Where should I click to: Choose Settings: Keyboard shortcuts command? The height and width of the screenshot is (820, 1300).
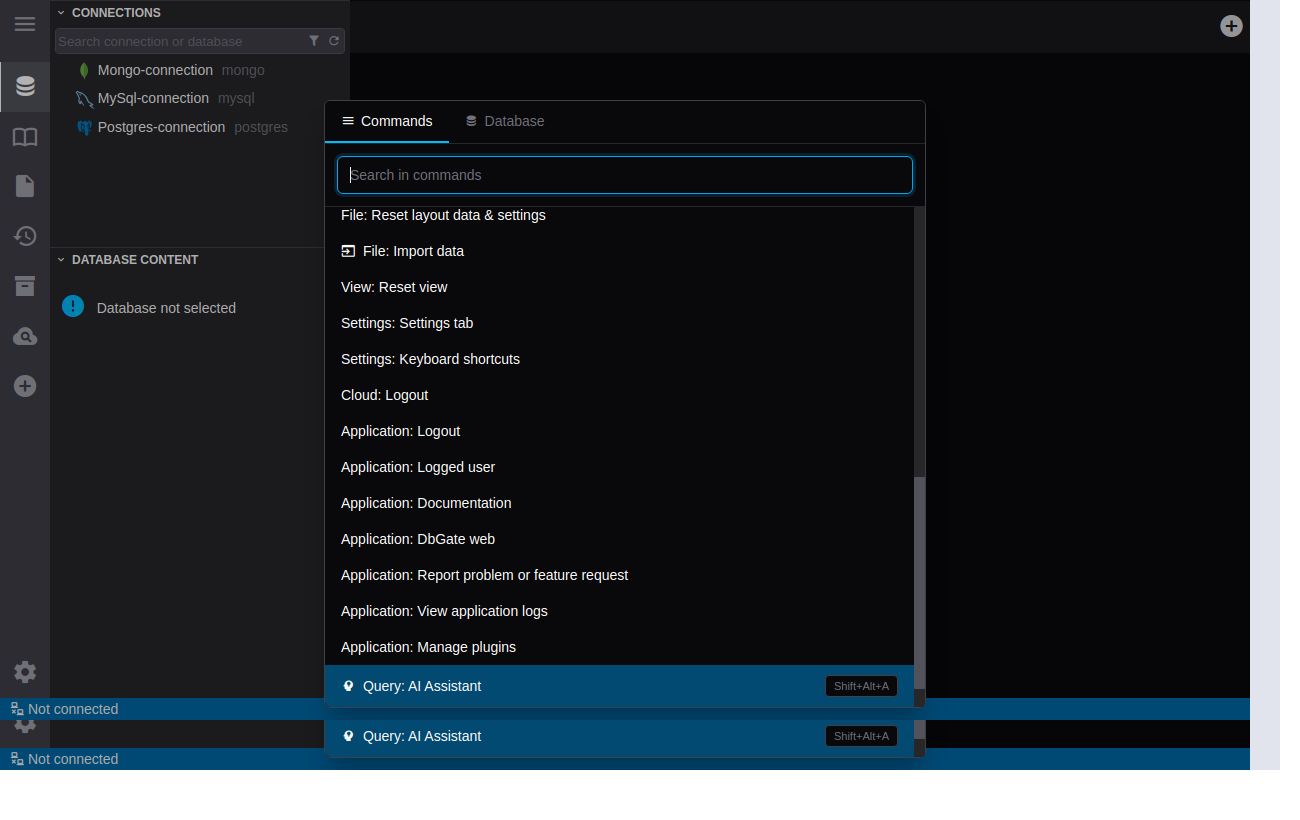(430, 359)
